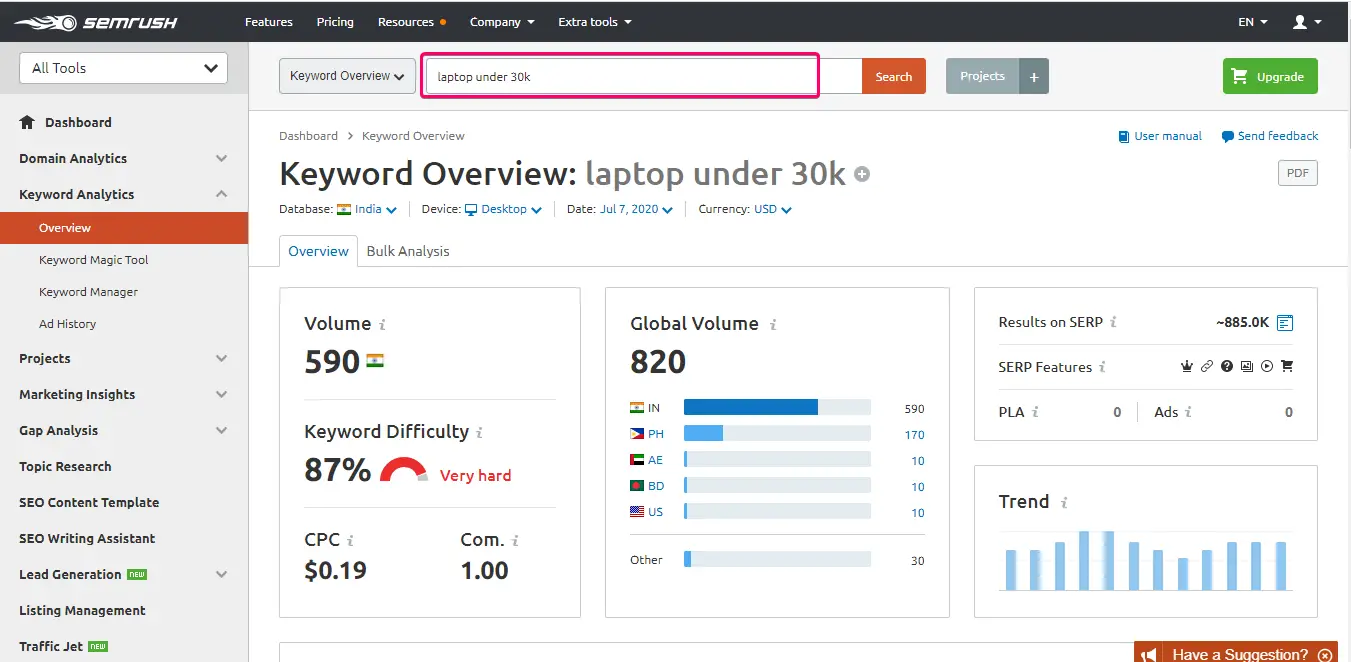The width and height of the screenshot is (1351, 662).
Task: Click the Send feedback link
Action: 1269,136
